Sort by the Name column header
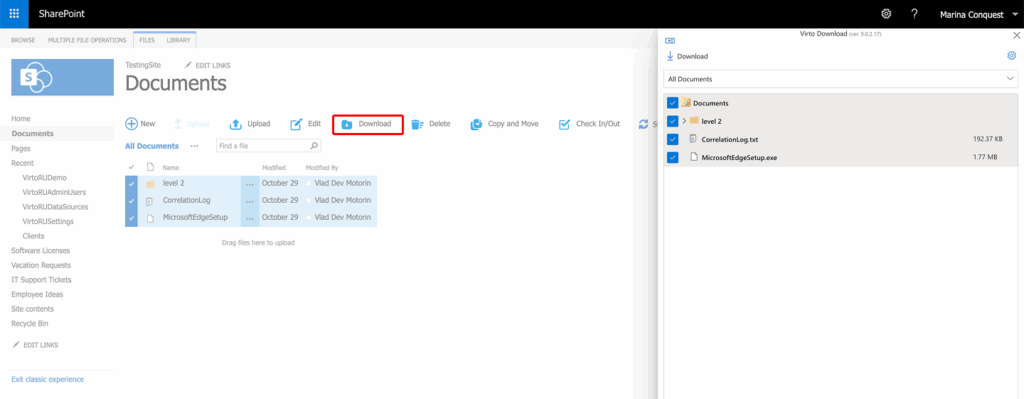 coord(170,168)
